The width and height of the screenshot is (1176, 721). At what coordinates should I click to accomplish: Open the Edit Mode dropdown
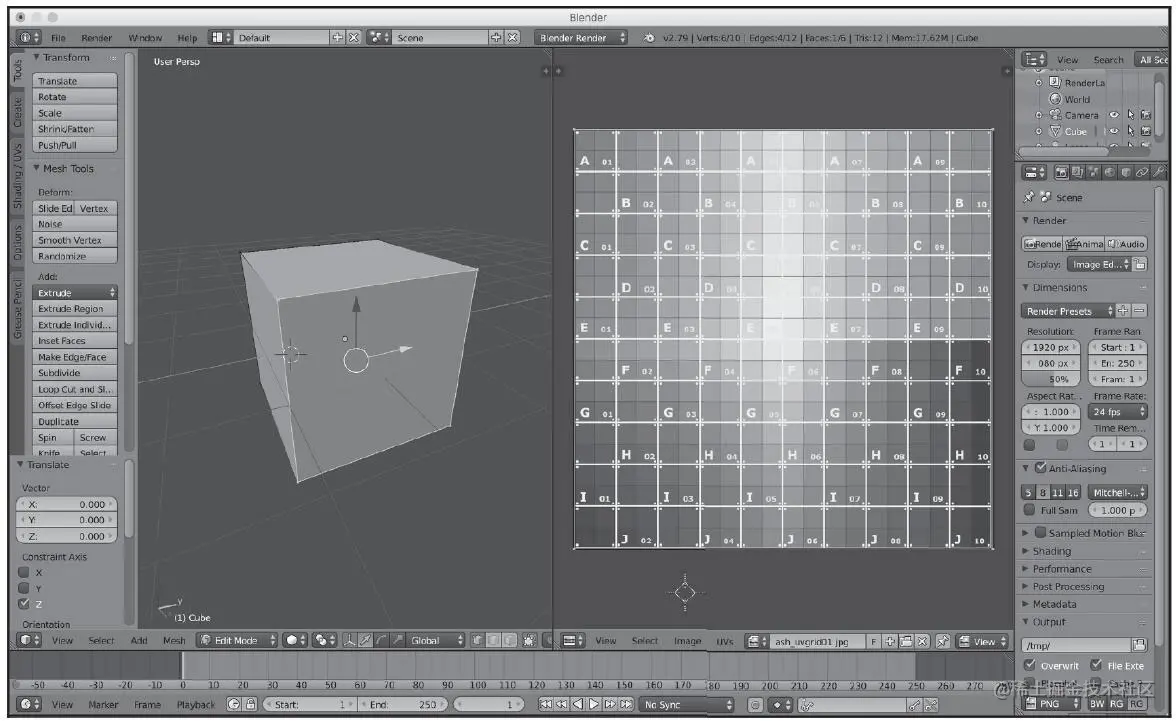click(237, 640)
